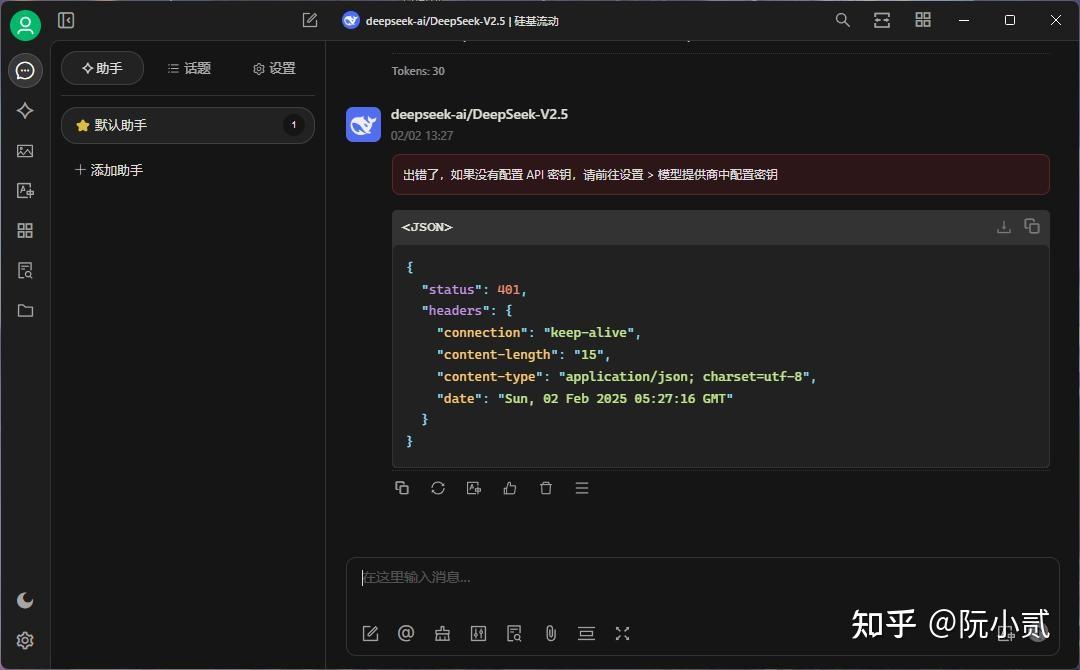Open the files folder sidebar icon
The image size is (1080, 670).
pyautogui.click(x=25, y=311)
